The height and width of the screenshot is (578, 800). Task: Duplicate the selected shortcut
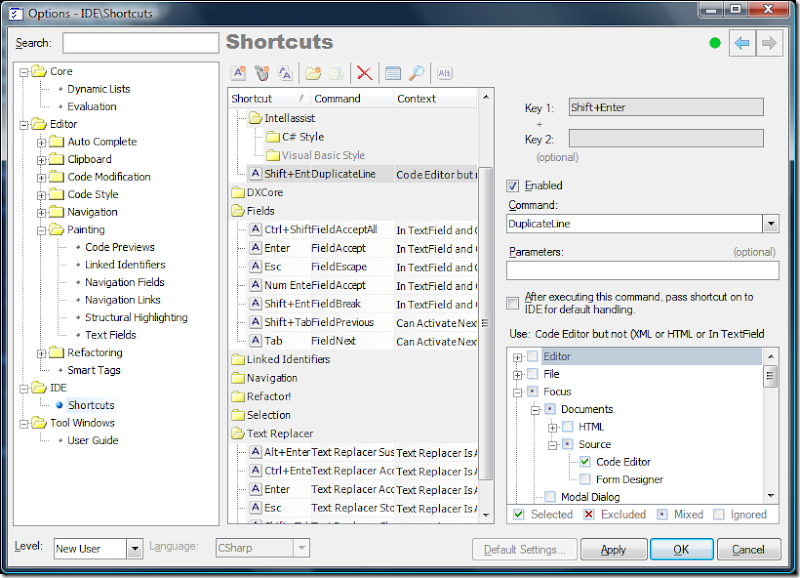tap(285, 73)
